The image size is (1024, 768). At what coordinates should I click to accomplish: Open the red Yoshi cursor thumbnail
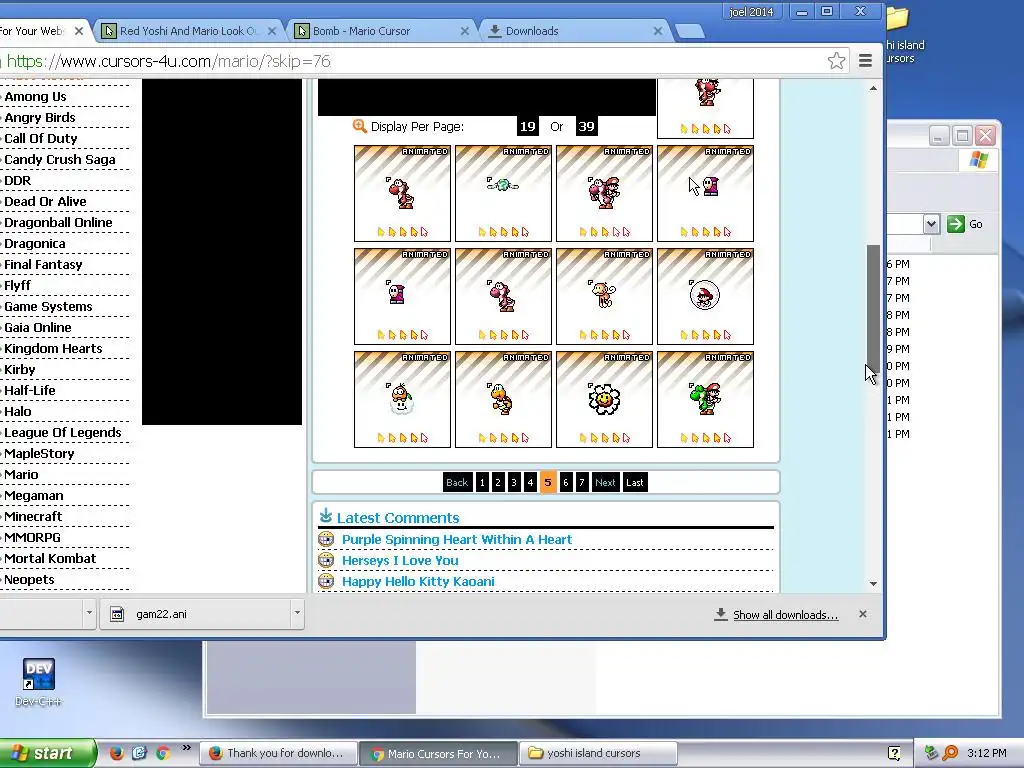[x=402, y=193]
